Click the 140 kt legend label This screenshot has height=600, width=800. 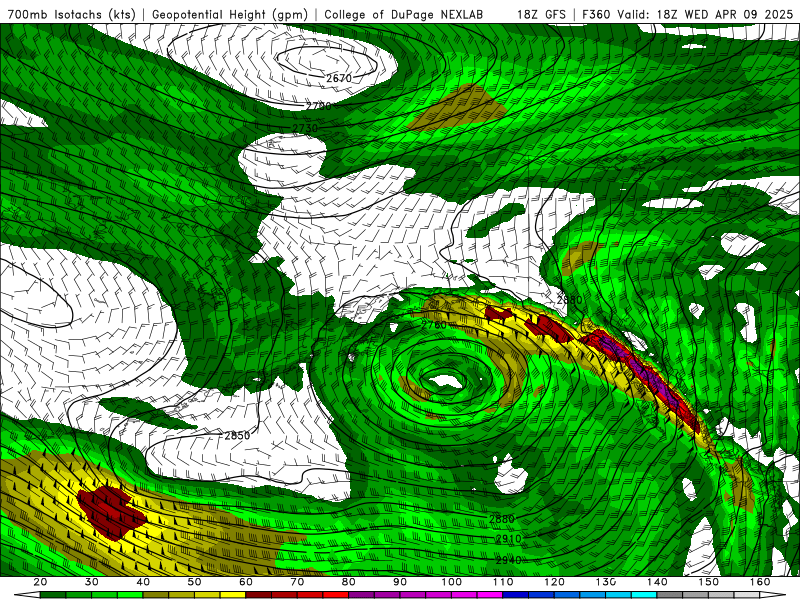657,582
